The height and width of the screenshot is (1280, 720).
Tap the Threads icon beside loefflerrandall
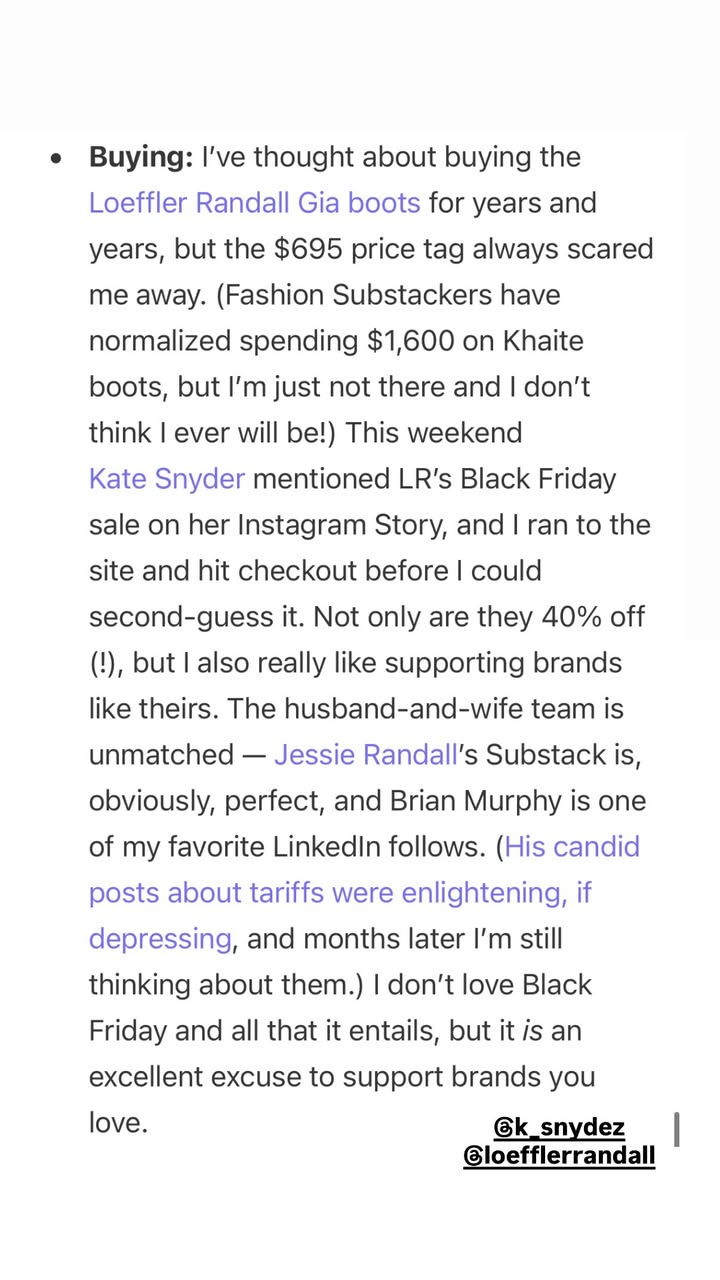click(x=473, y=1157)
